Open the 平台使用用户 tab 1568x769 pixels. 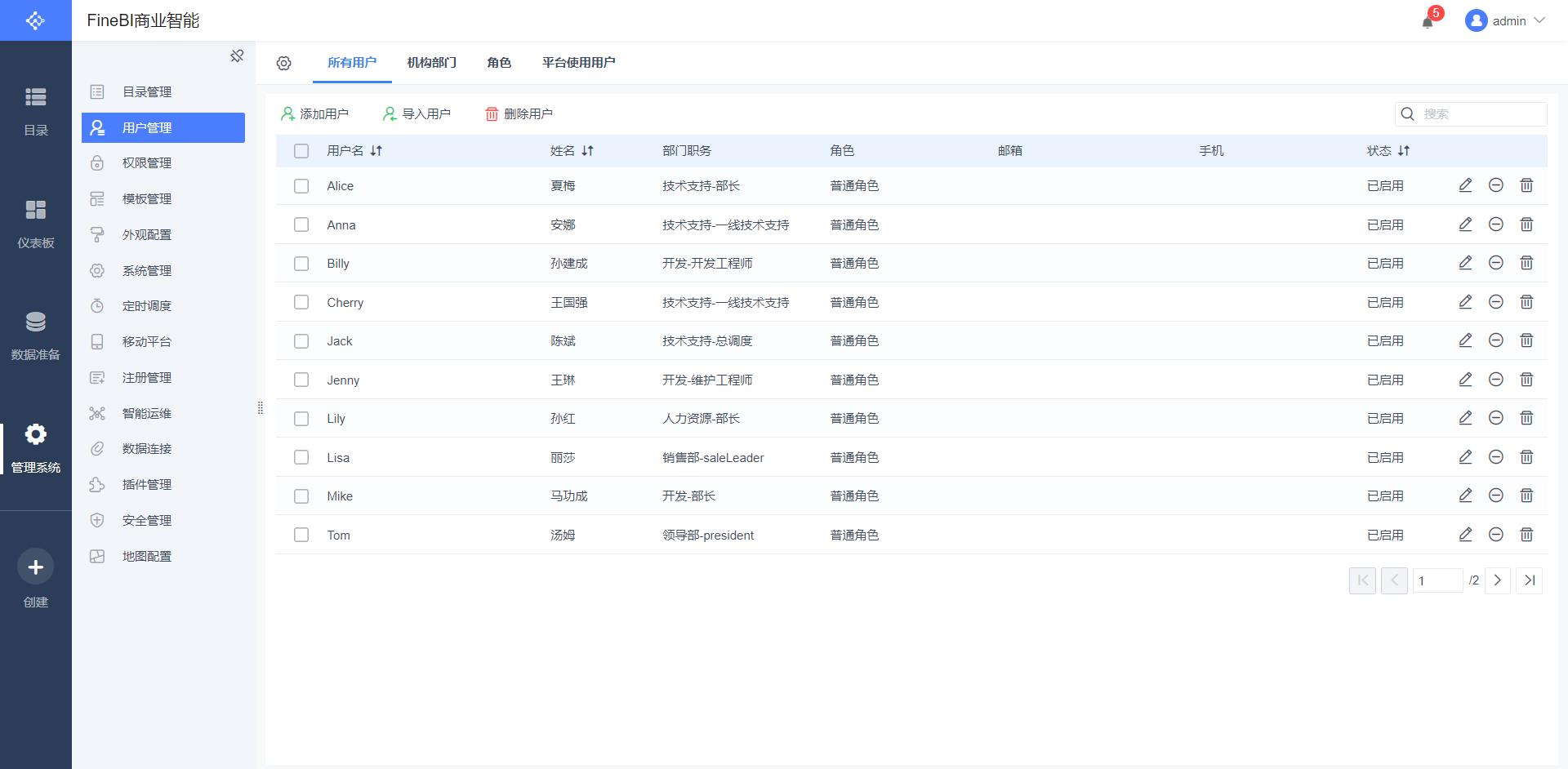(x=578, y=62)
